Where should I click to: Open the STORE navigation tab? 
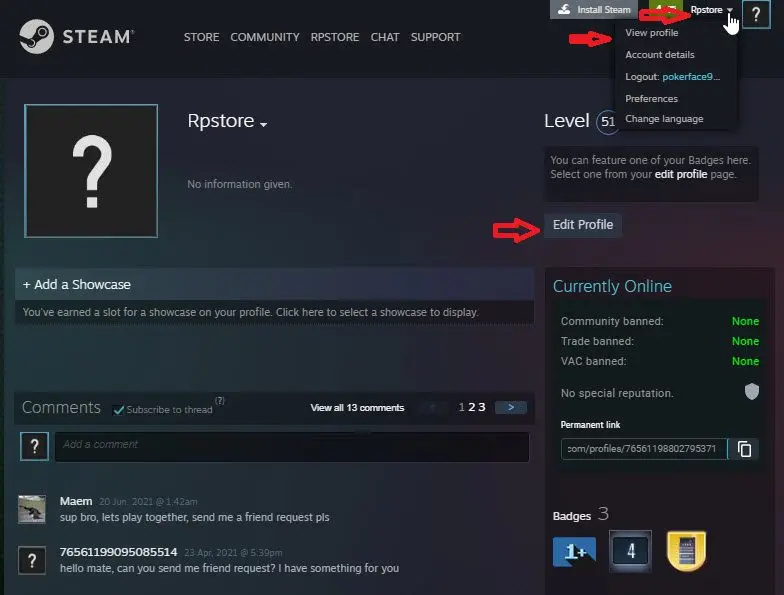201,37
